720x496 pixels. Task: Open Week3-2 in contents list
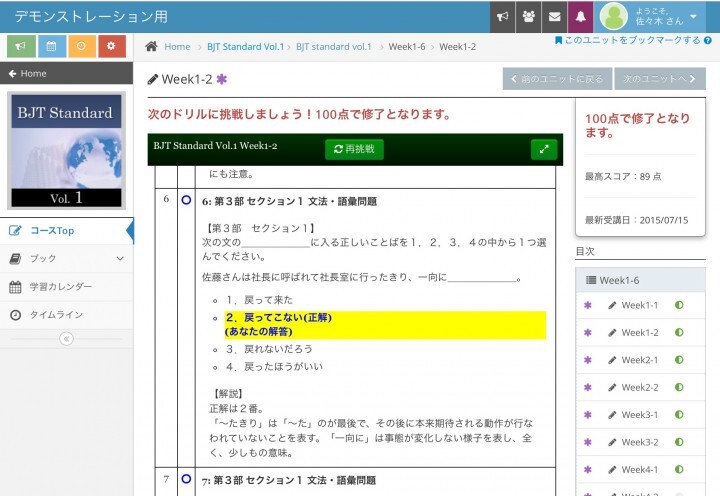[640, 442]
